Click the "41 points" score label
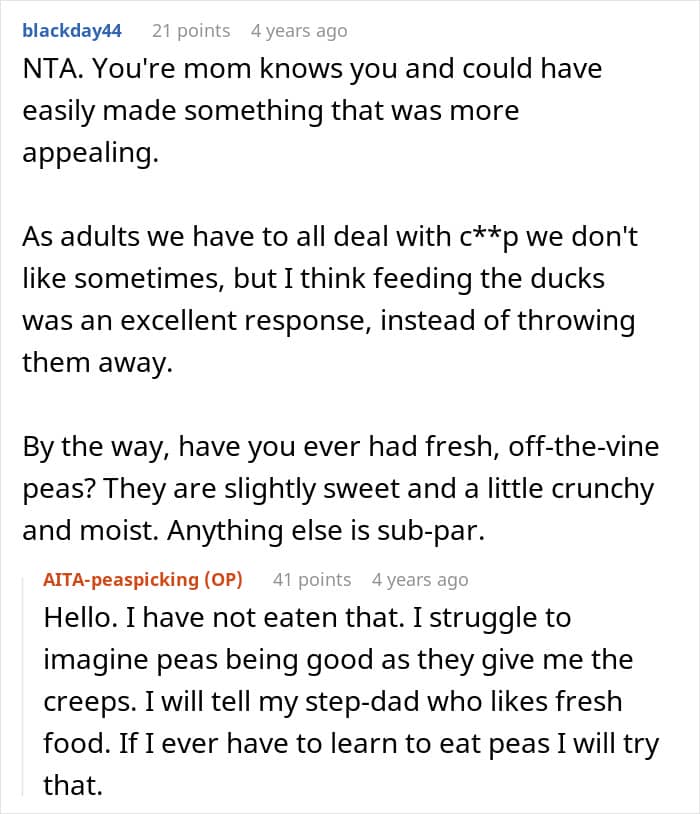 pyautogui.click(x=312, y=580)
